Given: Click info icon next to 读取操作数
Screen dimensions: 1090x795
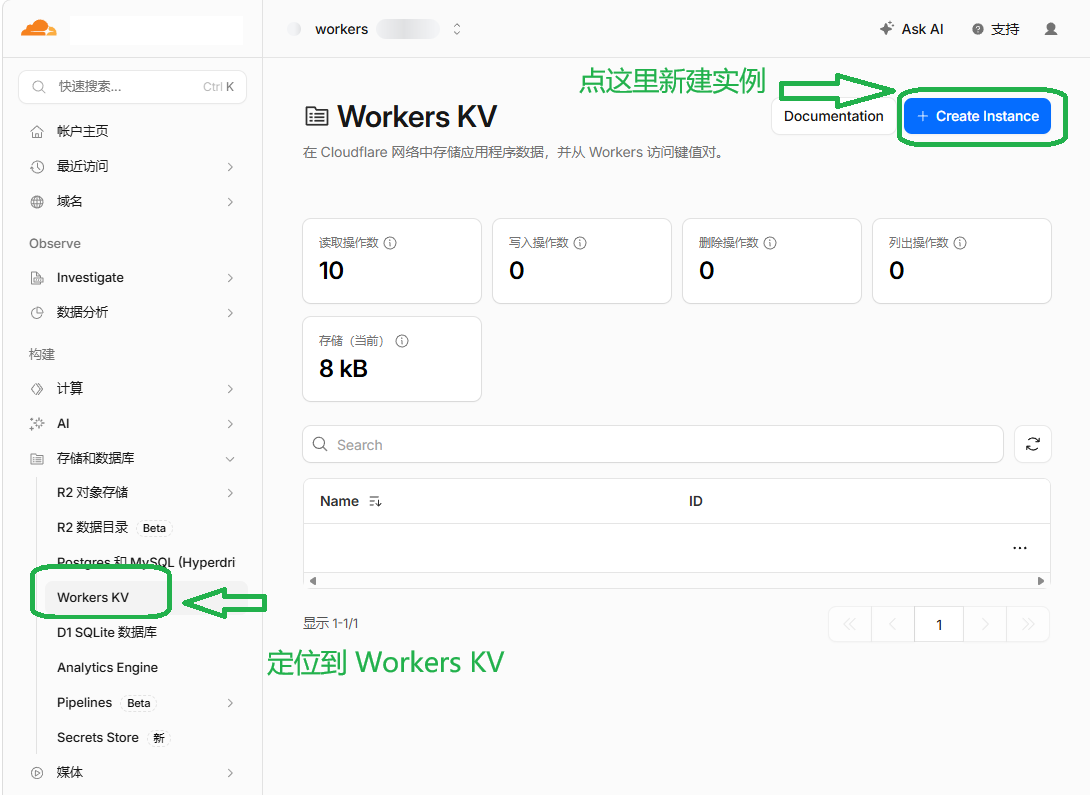Looking at the screenshot, I should 390,243.
